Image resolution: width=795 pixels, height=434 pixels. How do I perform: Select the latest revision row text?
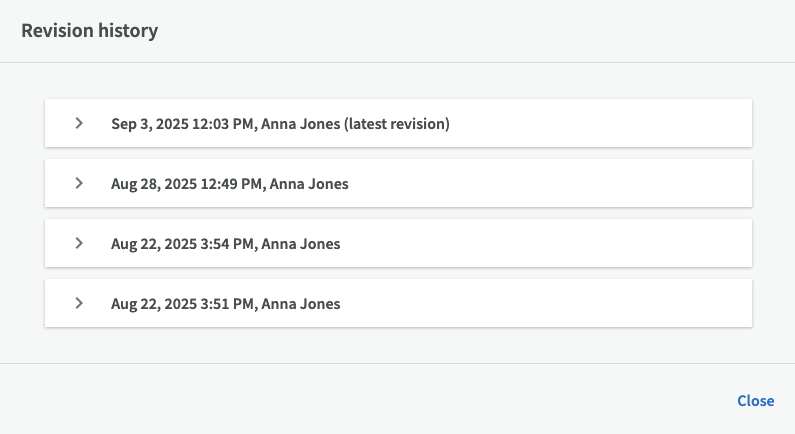pyautogui.click(x=280, y=124)
